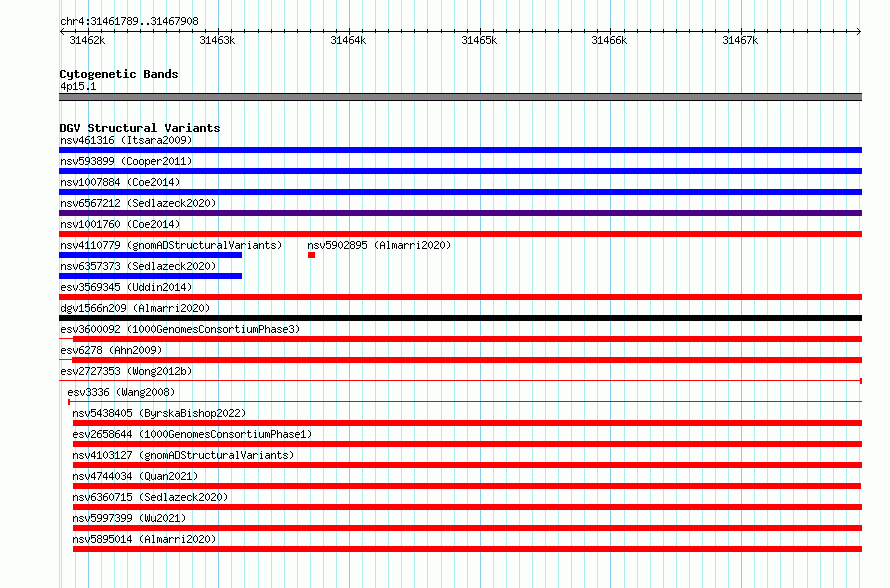
Task: Select the red bar under nsv5438405
Action: point(467,423)
